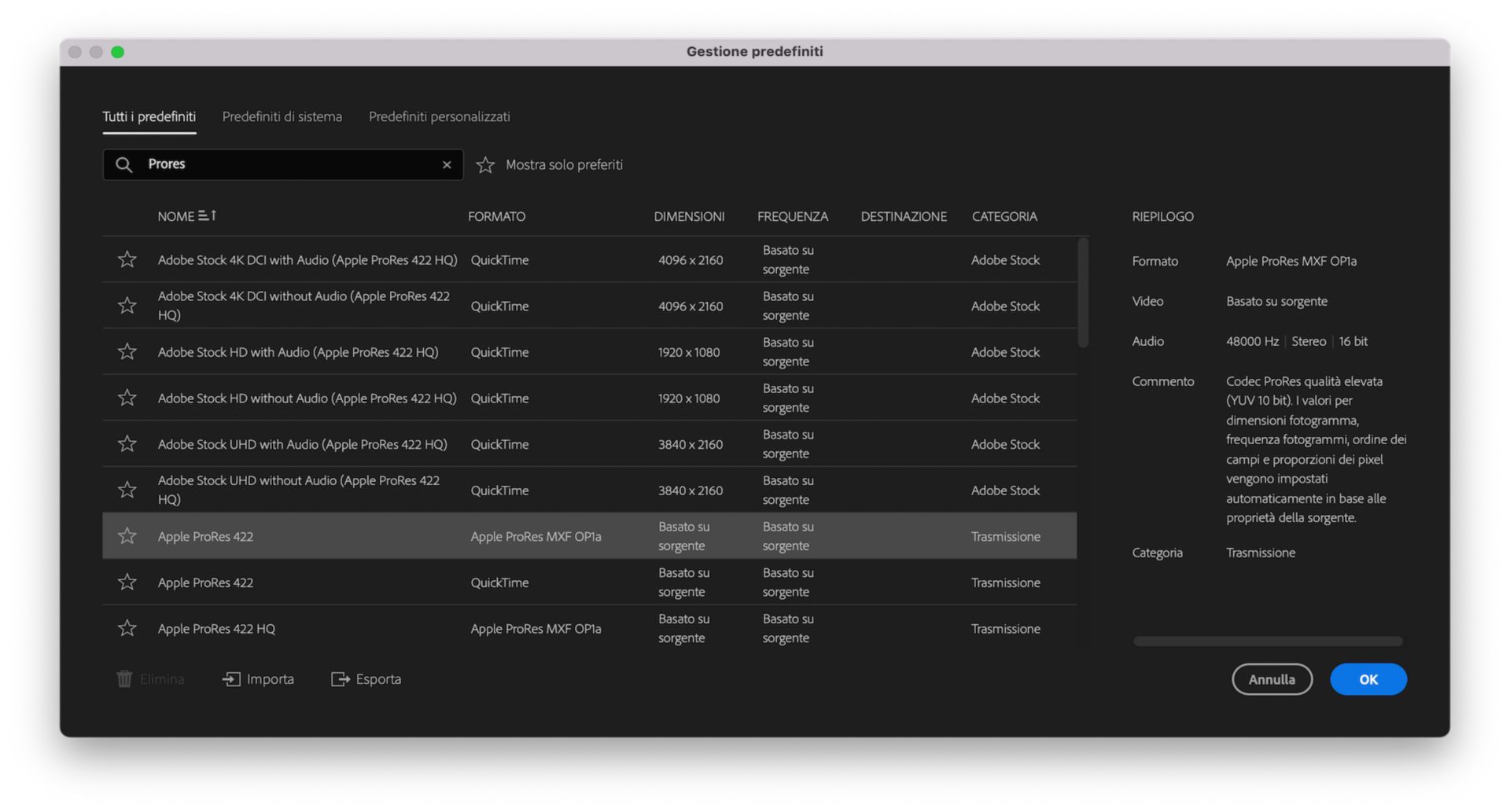Click Adobe Stock category in HD without Audio row

tap(1005, 399)
